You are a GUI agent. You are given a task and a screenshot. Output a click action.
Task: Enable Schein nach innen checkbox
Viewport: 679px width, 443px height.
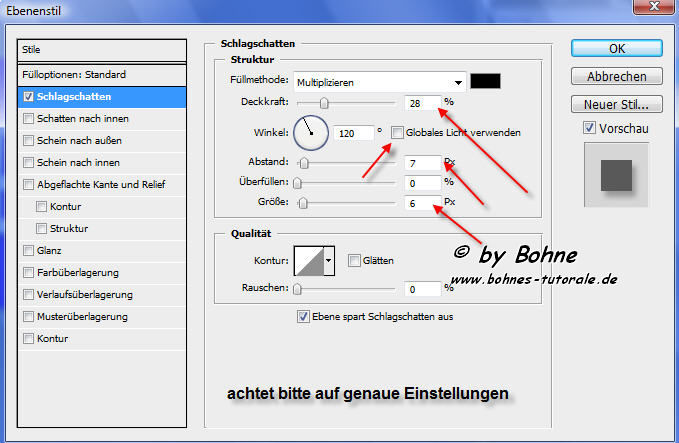(x=29, y=162)
